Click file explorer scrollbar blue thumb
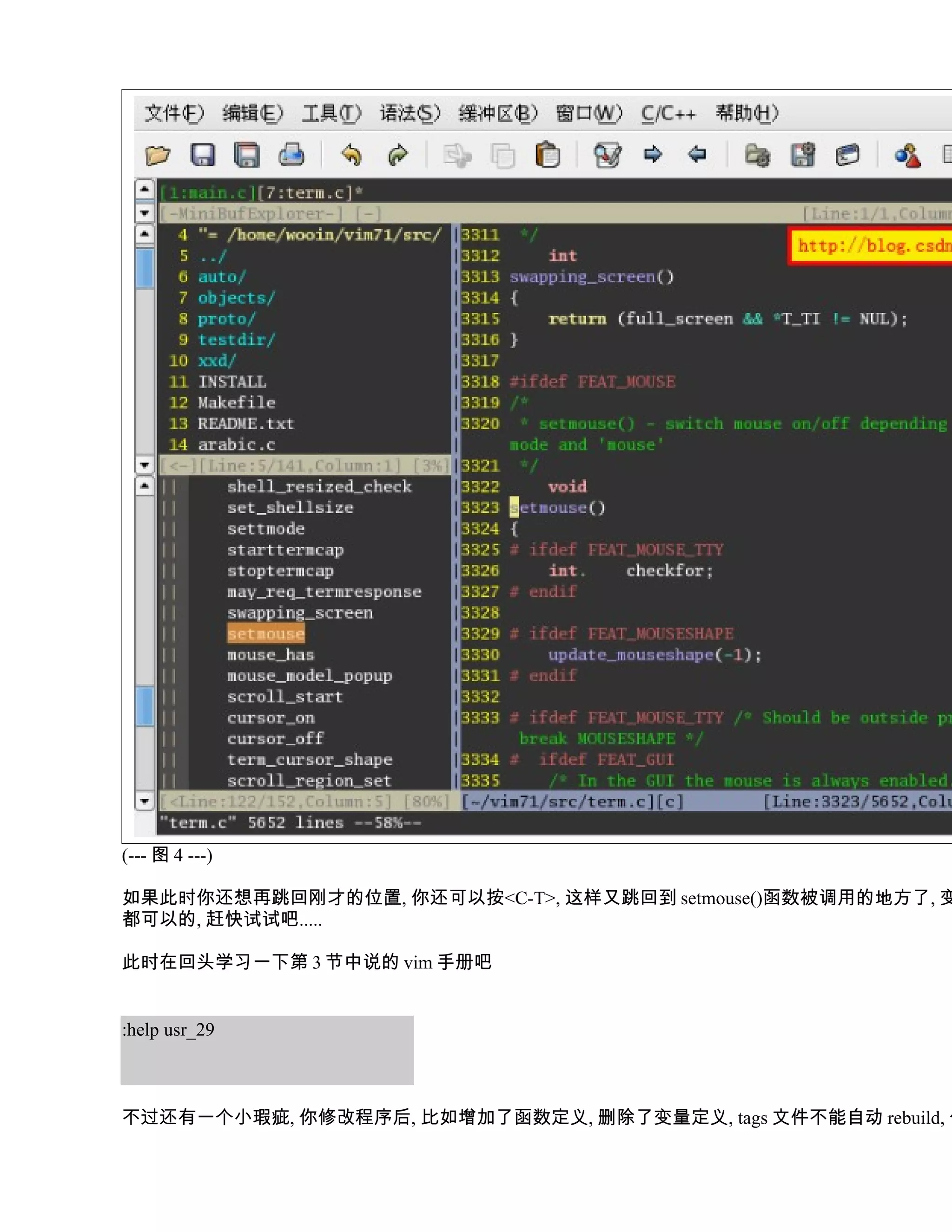The image size is (952, 1232). 145,268
